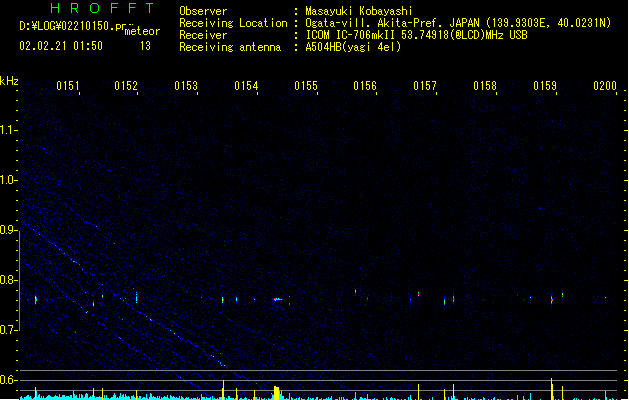Click the tall yellow power bar below 0154

(x=276, y=393)
